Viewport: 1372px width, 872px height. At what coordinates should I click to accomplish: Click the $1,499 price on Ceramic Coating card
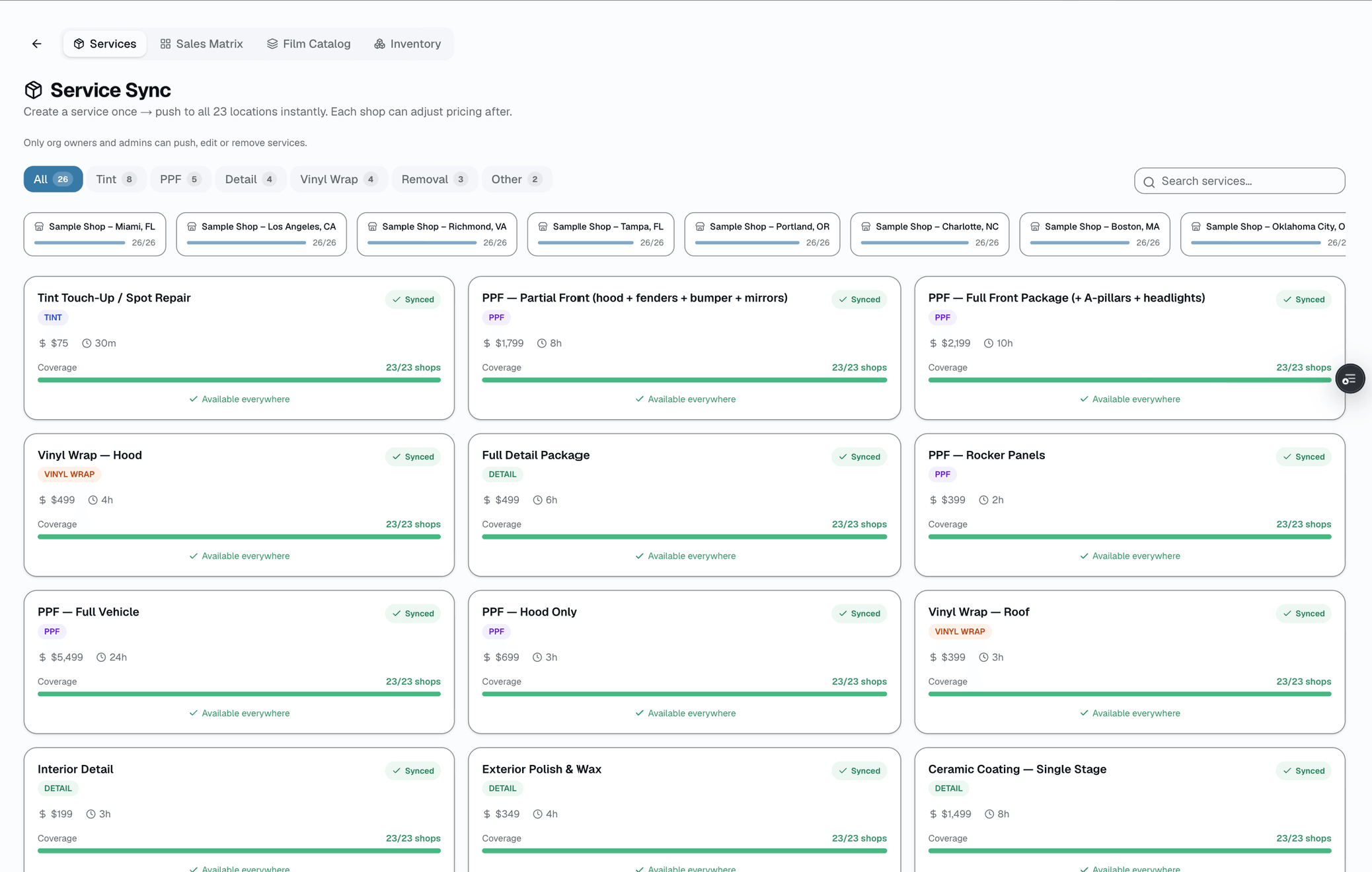pos(956,814)
